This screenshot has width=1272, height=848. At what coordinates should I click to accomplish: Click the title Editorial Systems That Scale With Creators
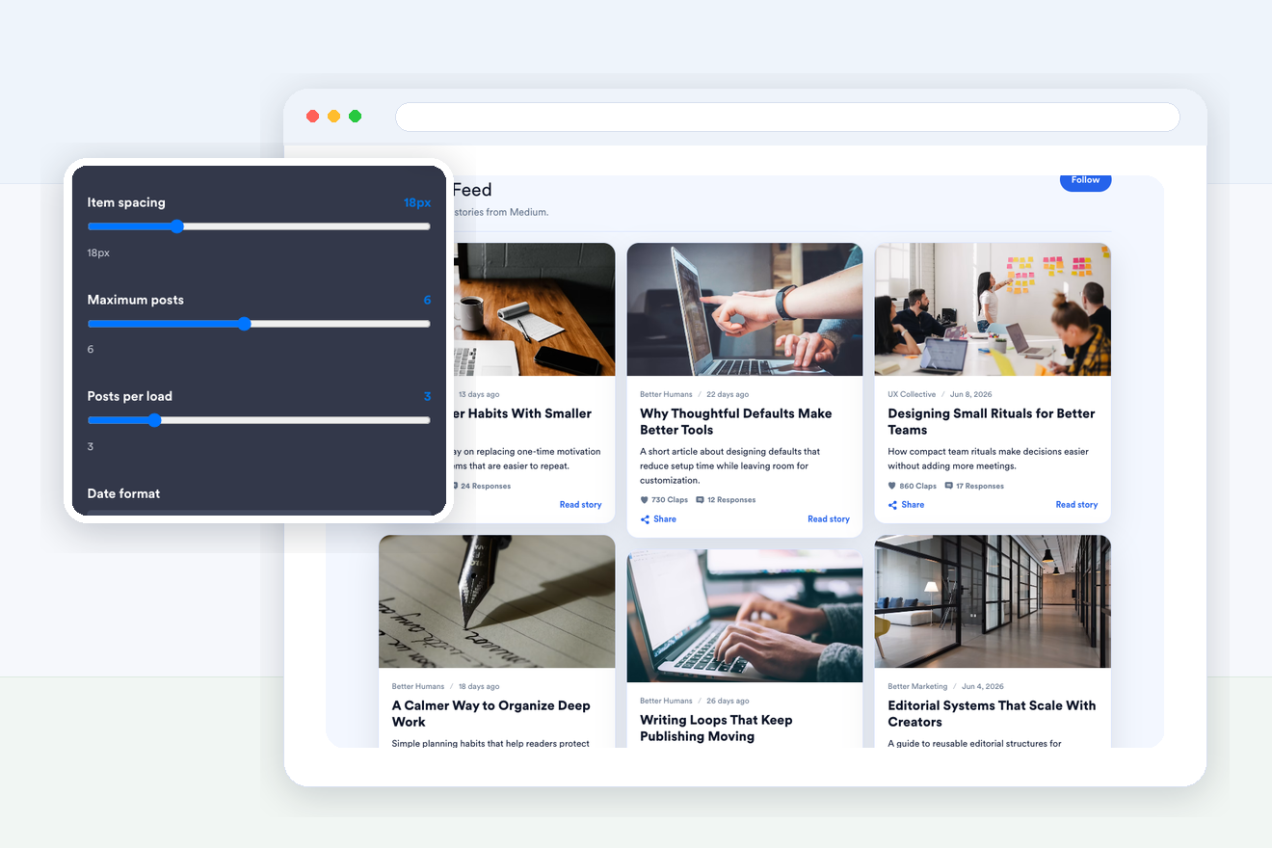click(x=992, y=713)
